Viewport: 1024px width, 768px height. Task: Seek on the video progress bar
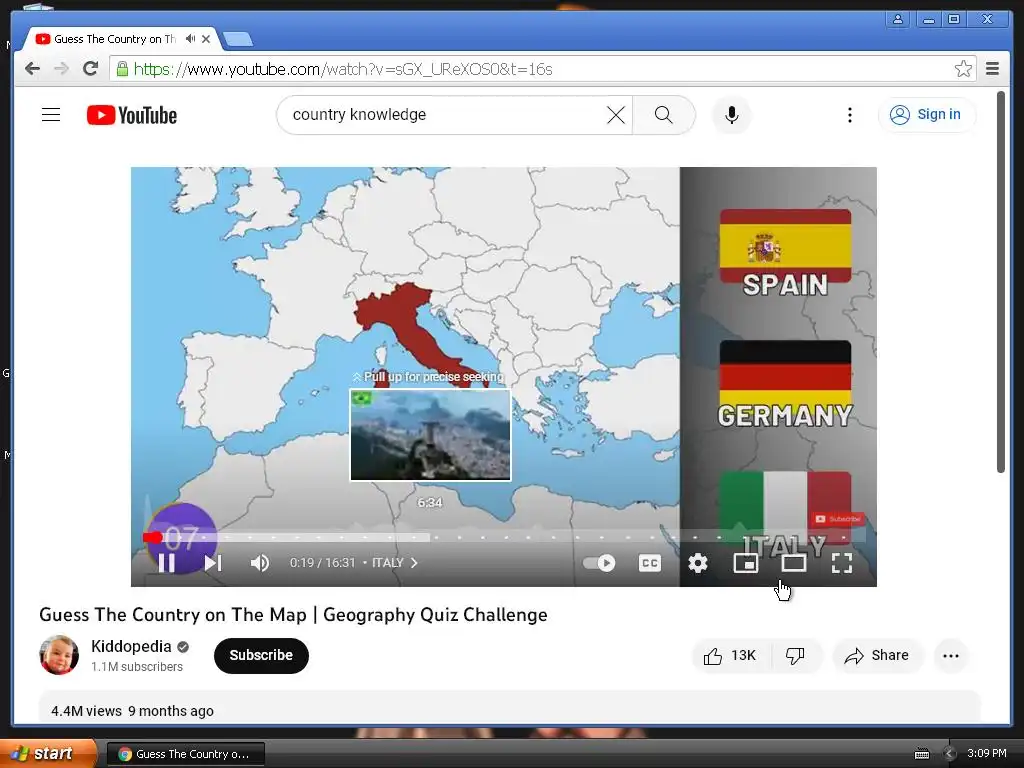click(505, 537)
